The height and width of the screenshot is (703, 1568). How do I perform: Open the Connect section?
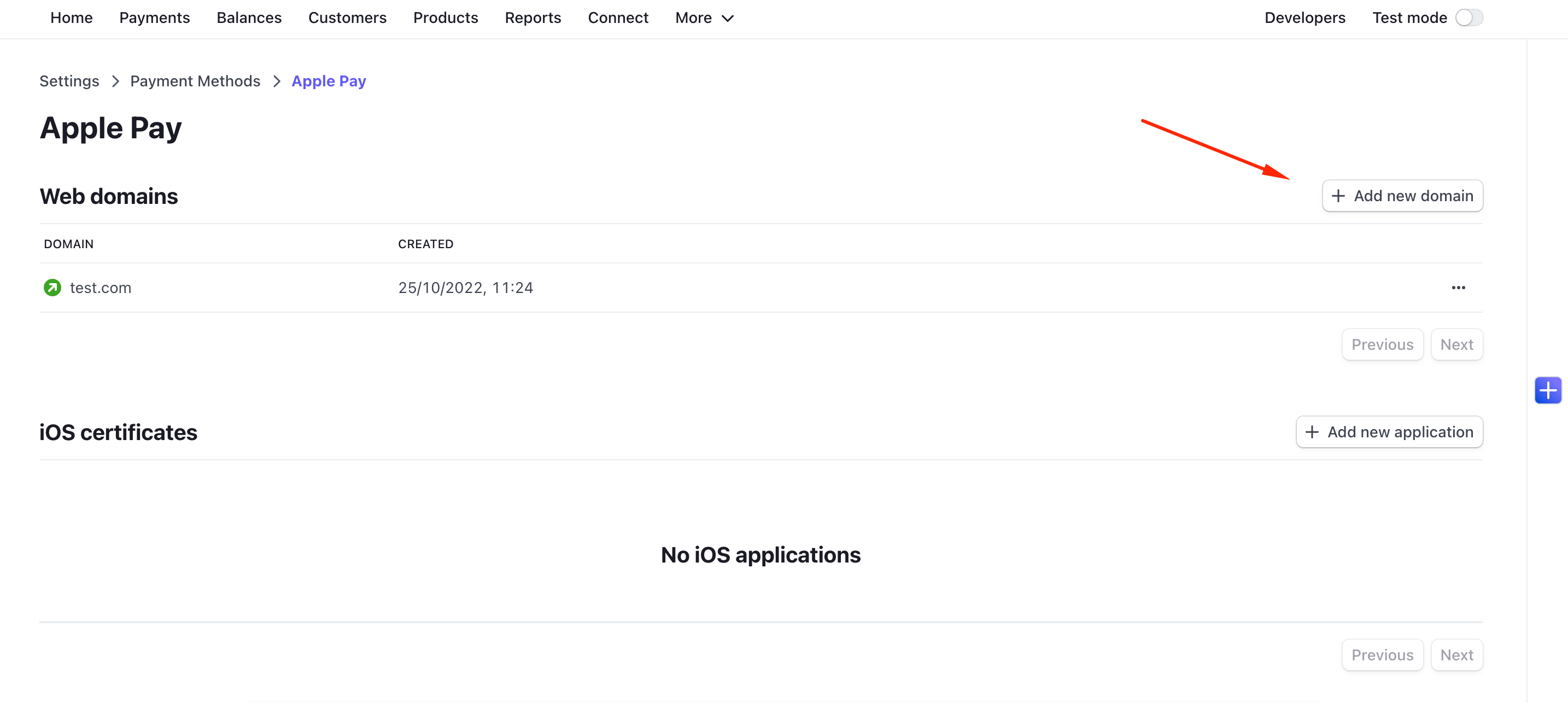[x=618, y=17]
